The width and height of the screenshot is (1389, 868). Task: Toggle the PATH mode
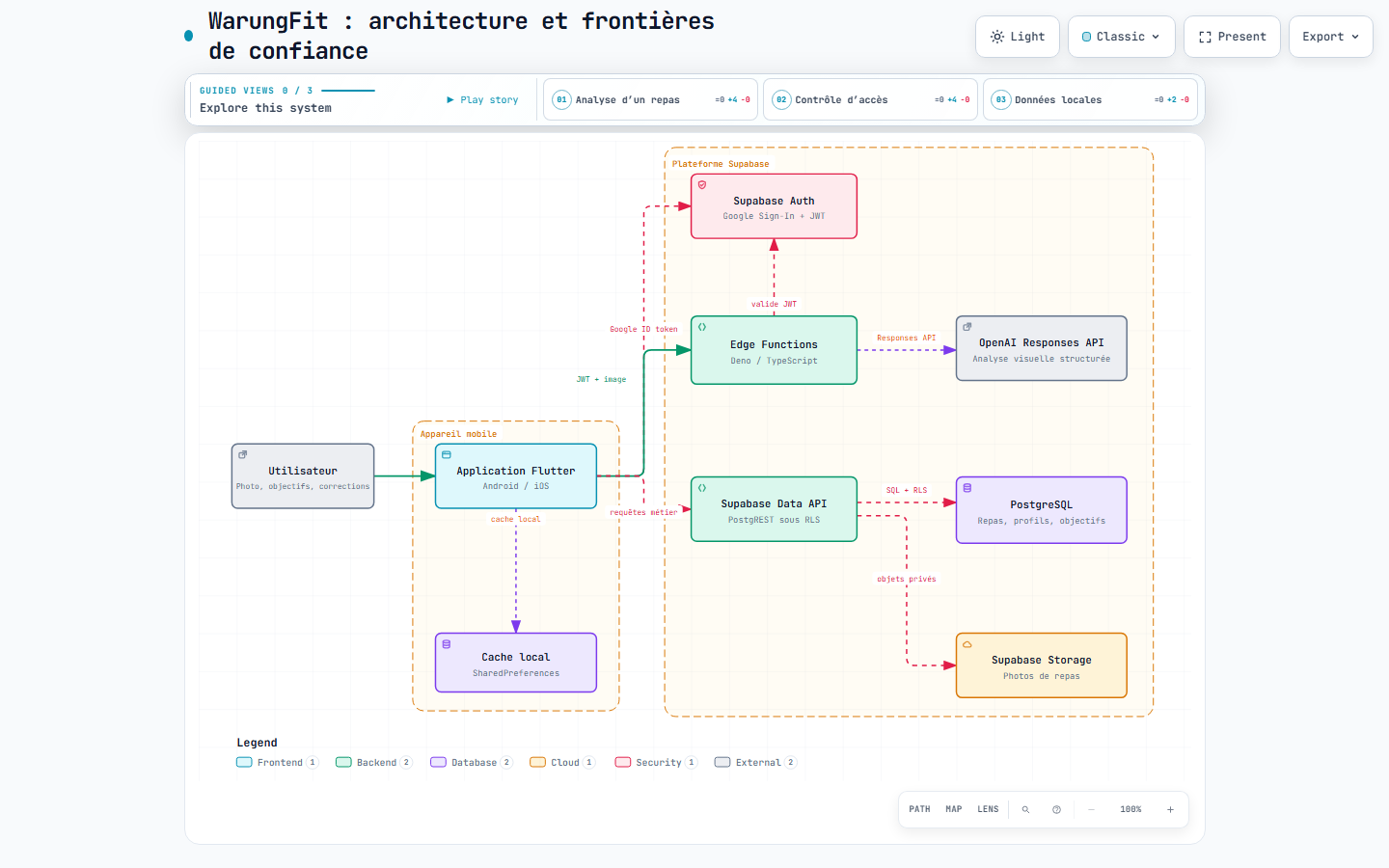919,810
